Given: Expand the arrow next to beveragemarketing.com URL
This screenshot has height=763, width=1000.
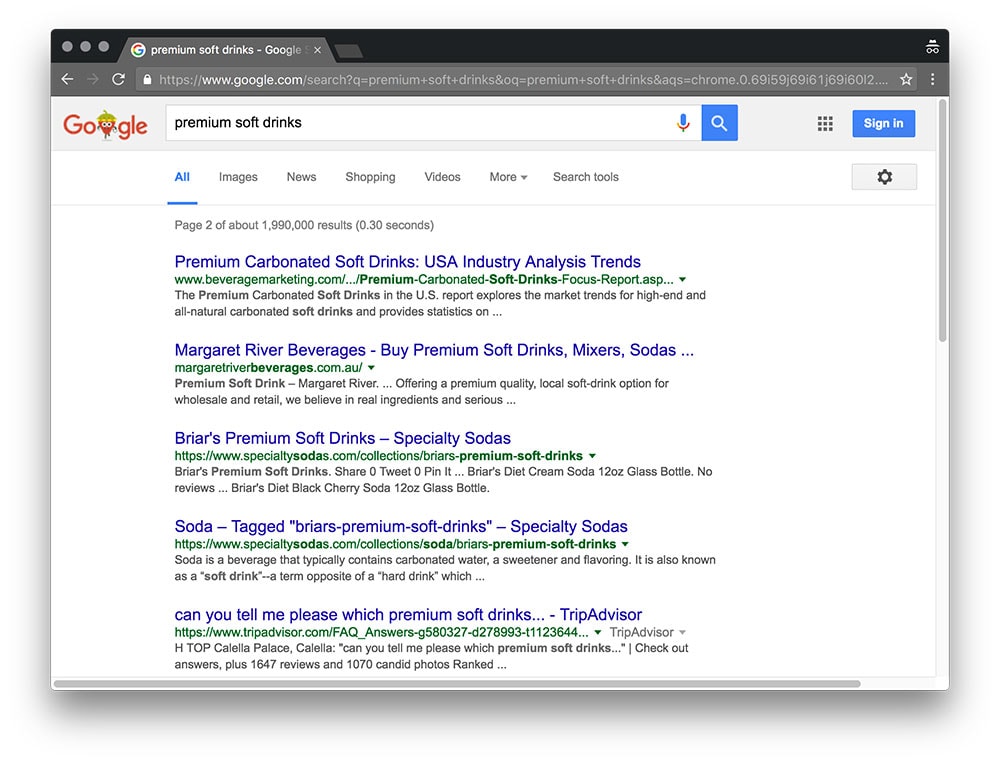Looking at the screenshot, I should (682, 279).
